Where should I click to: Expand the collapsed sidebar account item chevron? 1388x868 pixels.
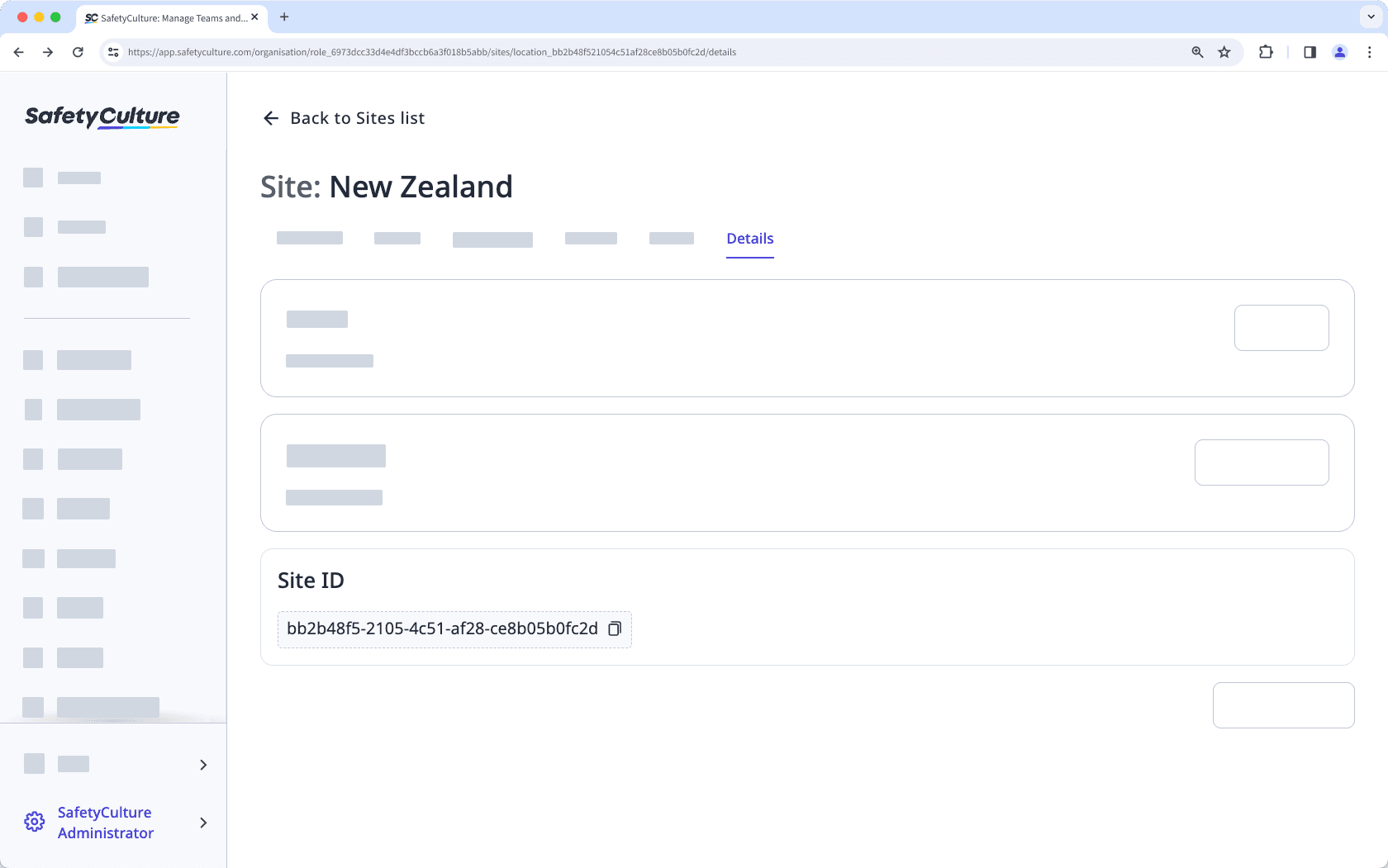coord(203,765)
